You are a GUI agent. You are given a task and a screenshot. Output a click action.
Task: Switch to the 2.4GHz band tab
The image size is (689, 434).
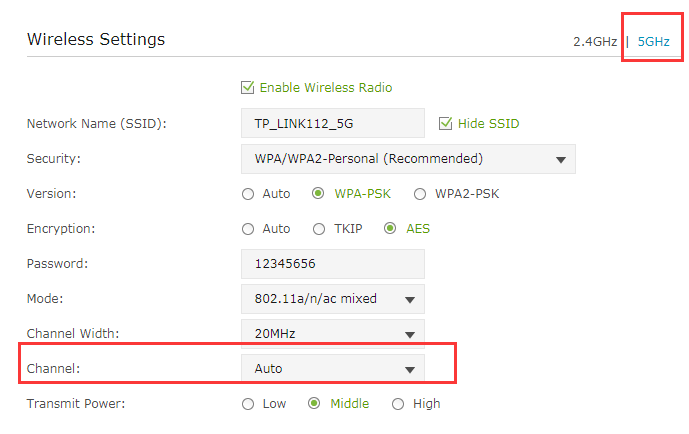[595, 42]
